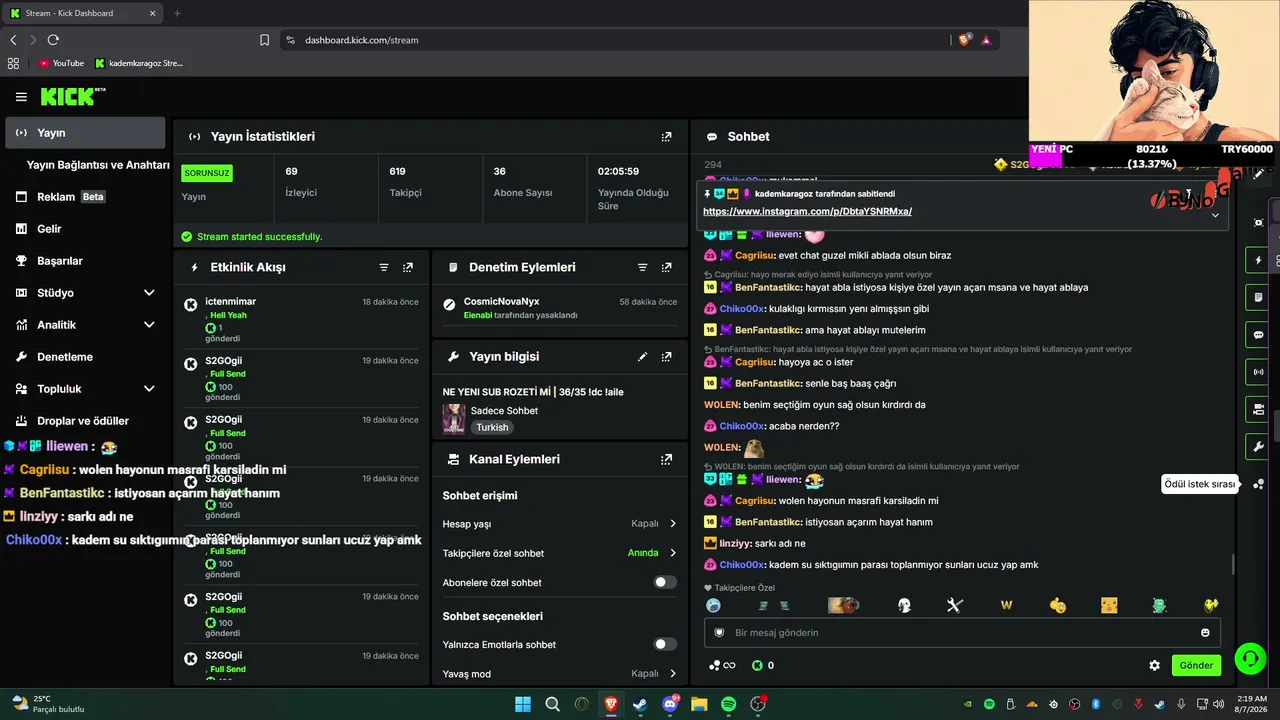The width and height of the screenshot is (1280, 720).
Task: Click the channel points infinity icon
Action: point(722,666)
